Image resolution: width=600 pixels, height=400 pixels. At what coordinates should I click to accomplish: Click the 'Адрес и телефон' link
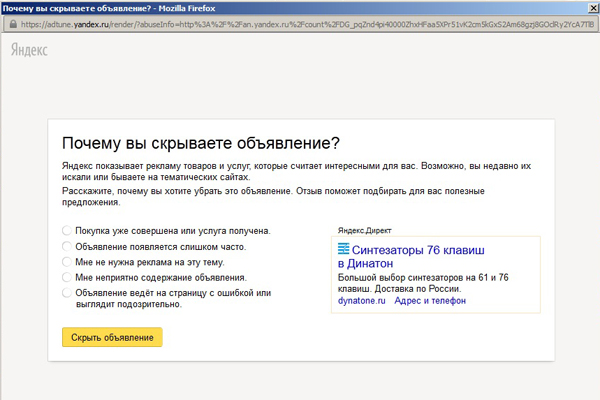(430, 300)
